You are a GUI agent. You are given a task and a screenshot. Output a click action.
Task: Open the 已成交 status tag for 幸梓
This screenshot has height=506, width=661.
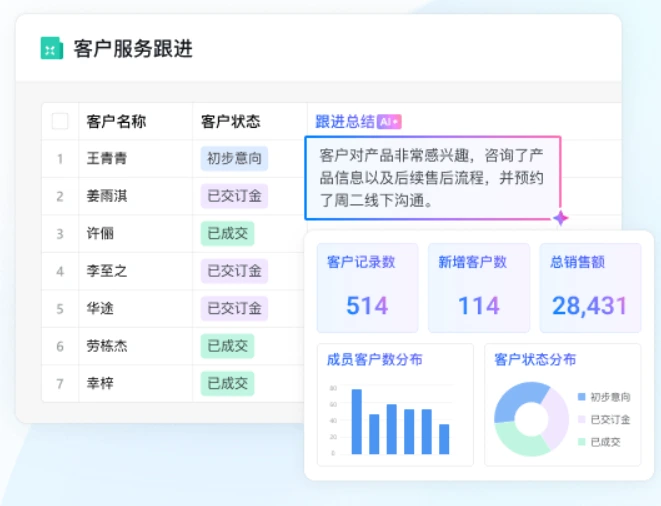click(228, 384)
